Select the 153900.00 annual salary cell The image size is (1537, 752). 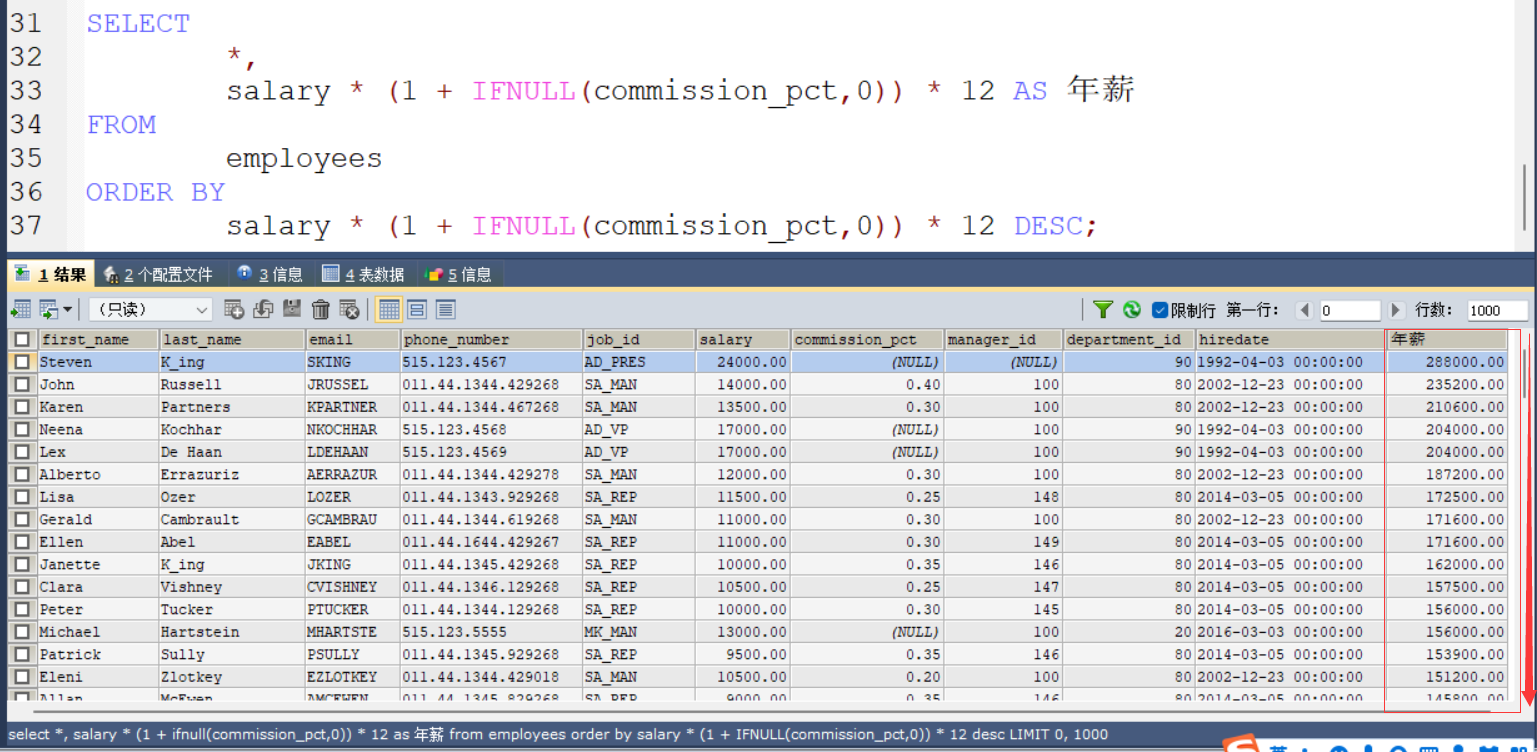tap(1446, 655)
